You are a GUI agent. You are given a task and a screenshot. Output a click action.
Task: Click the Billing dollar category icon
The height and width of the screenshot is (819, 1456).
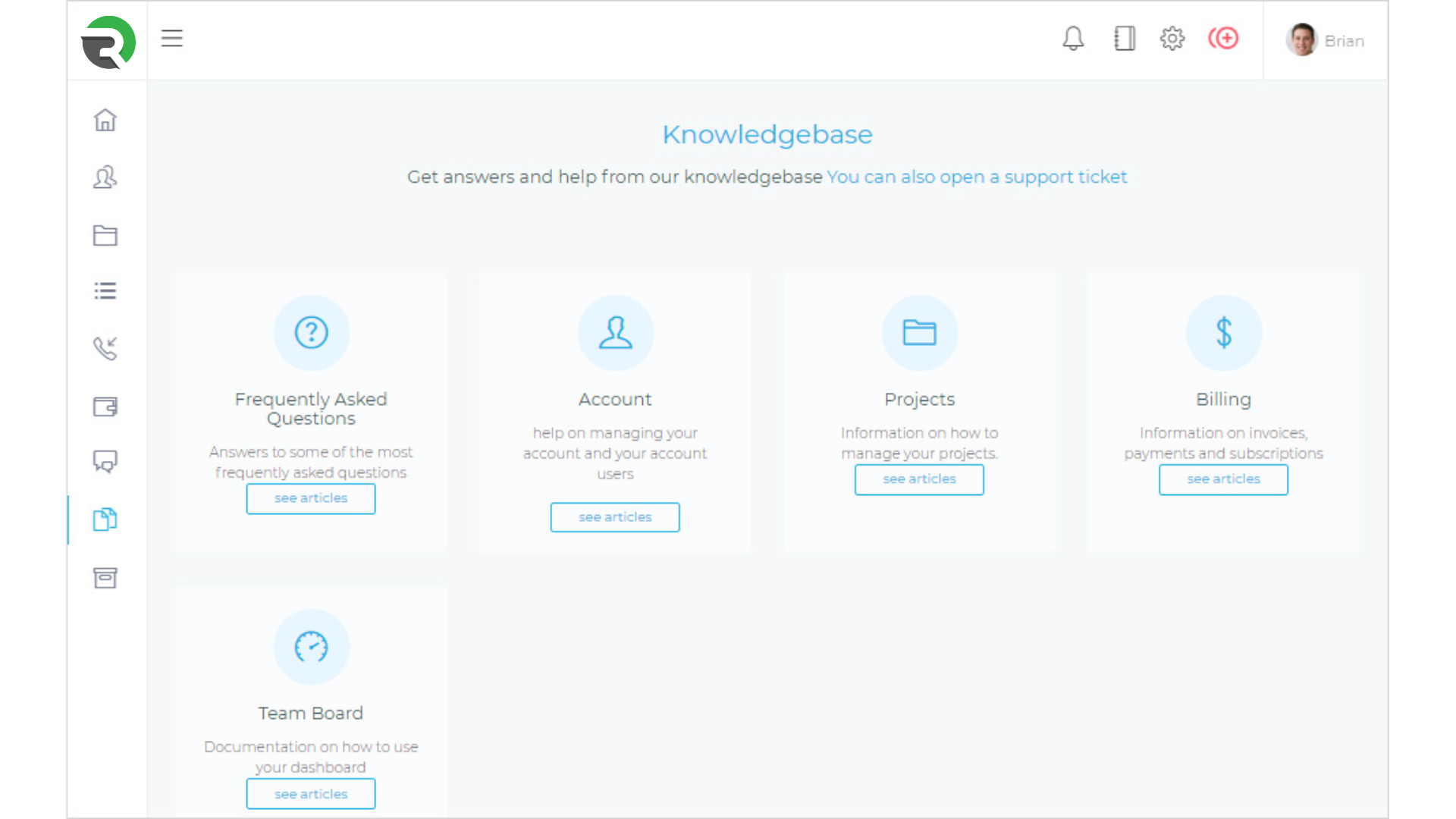(x=1223, y=333)
